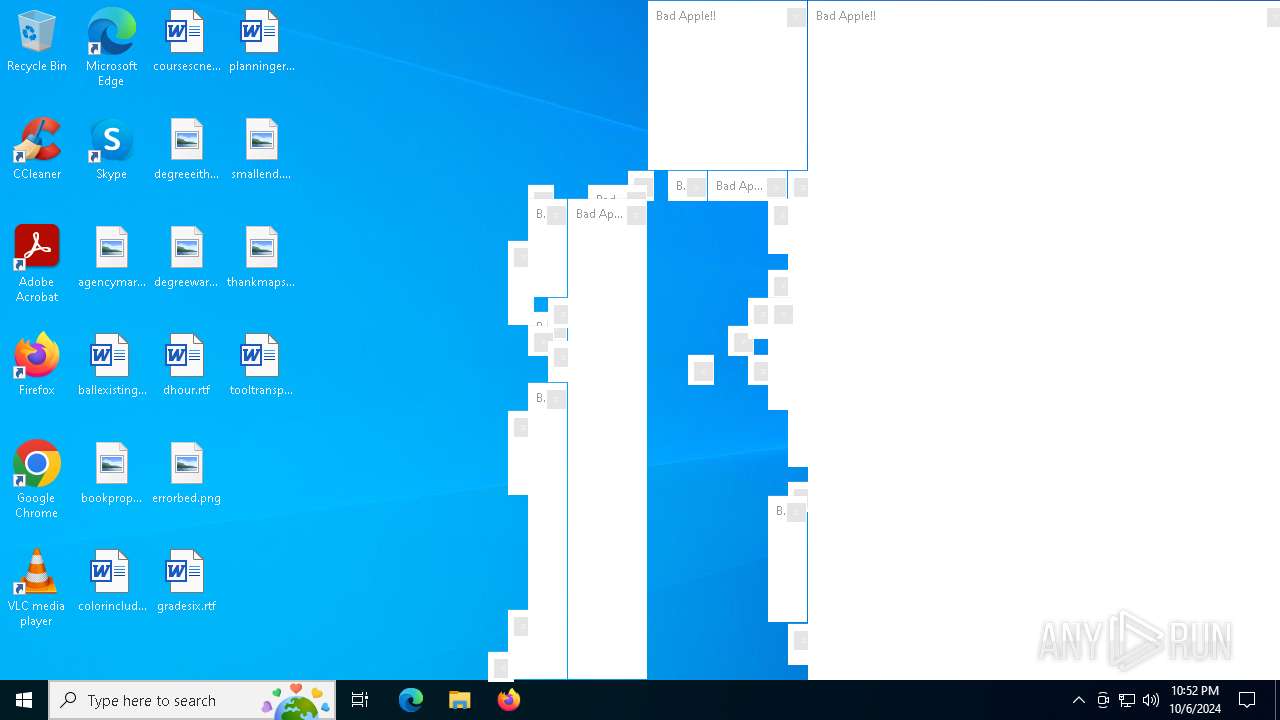Open the volume control tray icon

pos(1151,700)
